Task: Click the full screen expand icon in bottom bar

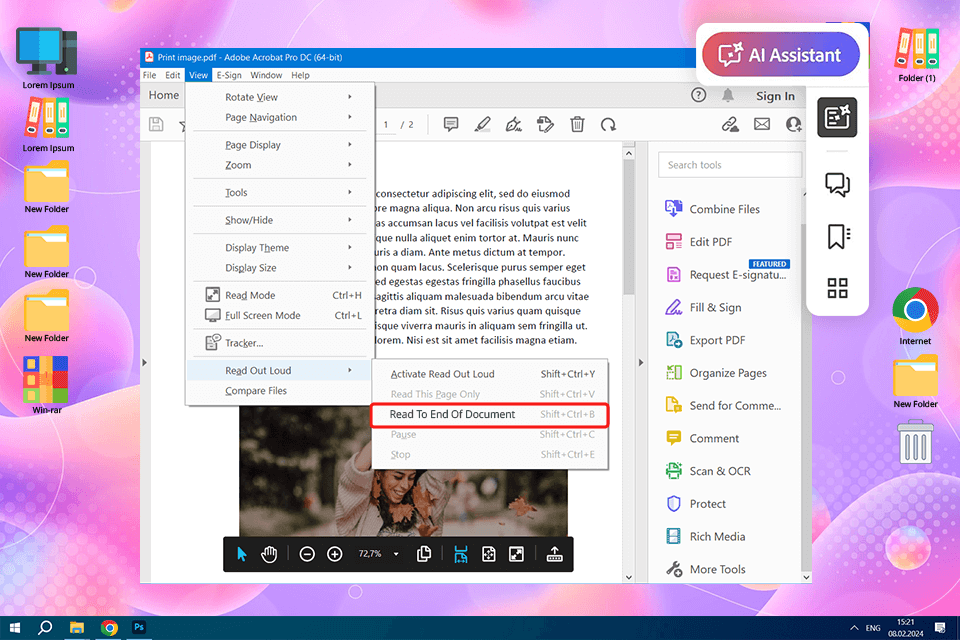Action: pyautogui.click(x=516, y=554)
